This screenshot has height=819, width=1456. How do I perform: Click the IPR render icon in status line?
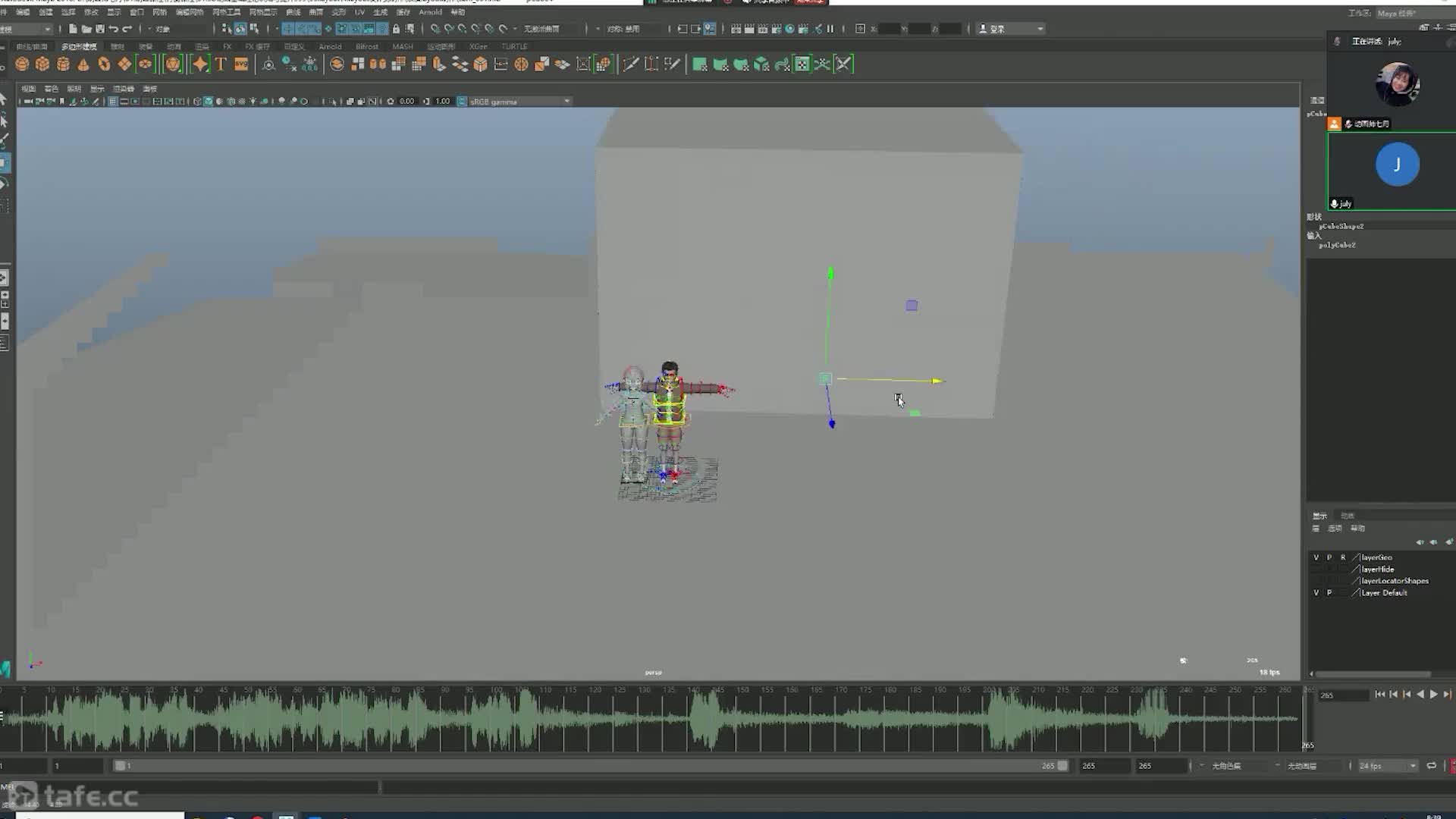[x=763, y=29]
